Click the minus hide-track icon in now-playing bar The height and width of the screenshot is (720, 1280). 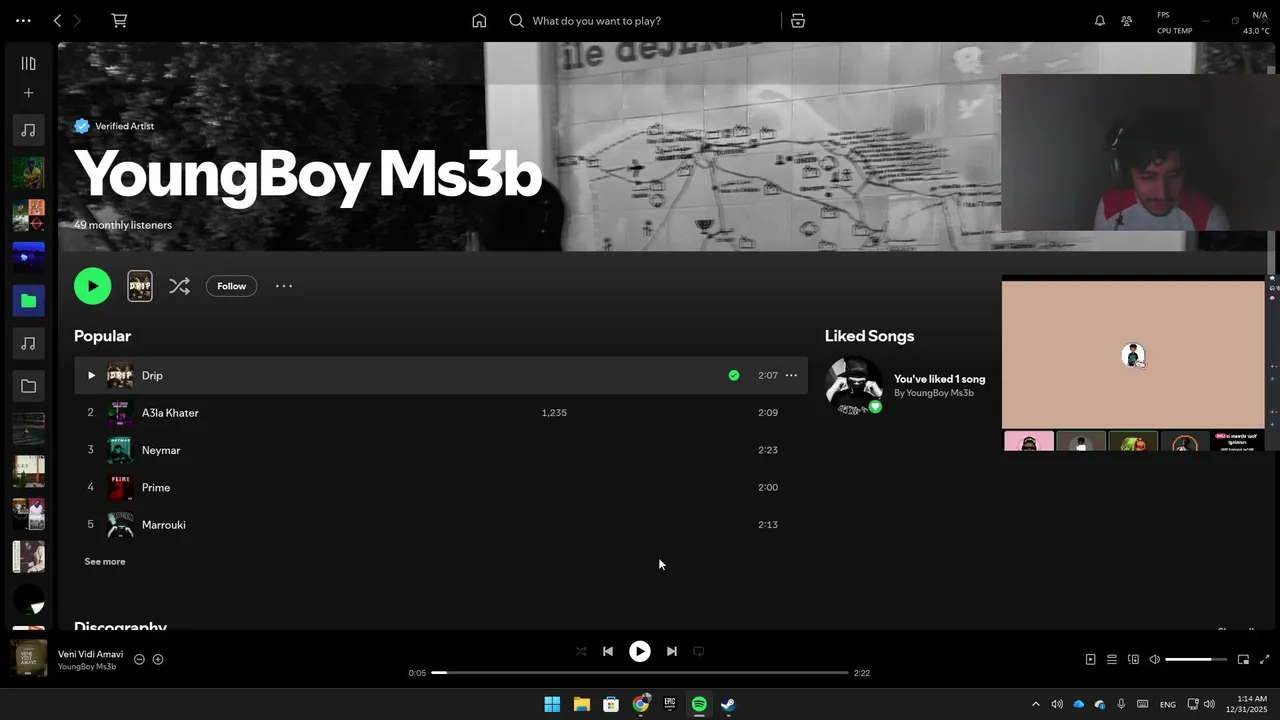coord(139,659)
